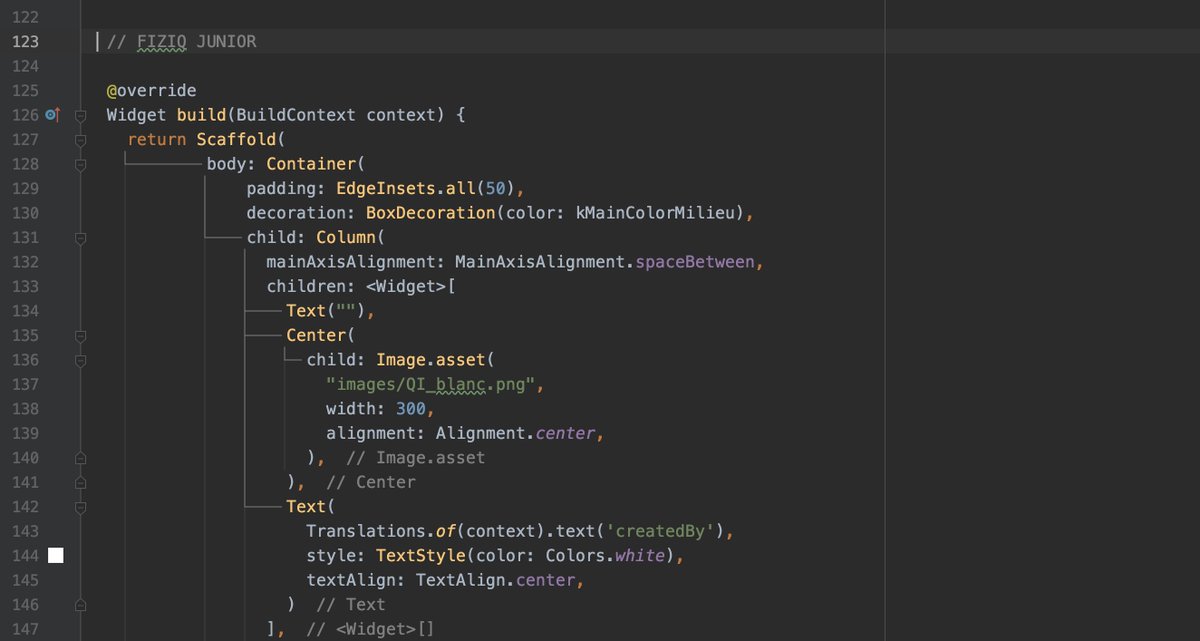The height and width of the screenshot is (641, 1200).
Task: Click the build method name
Action: (201, 115)
